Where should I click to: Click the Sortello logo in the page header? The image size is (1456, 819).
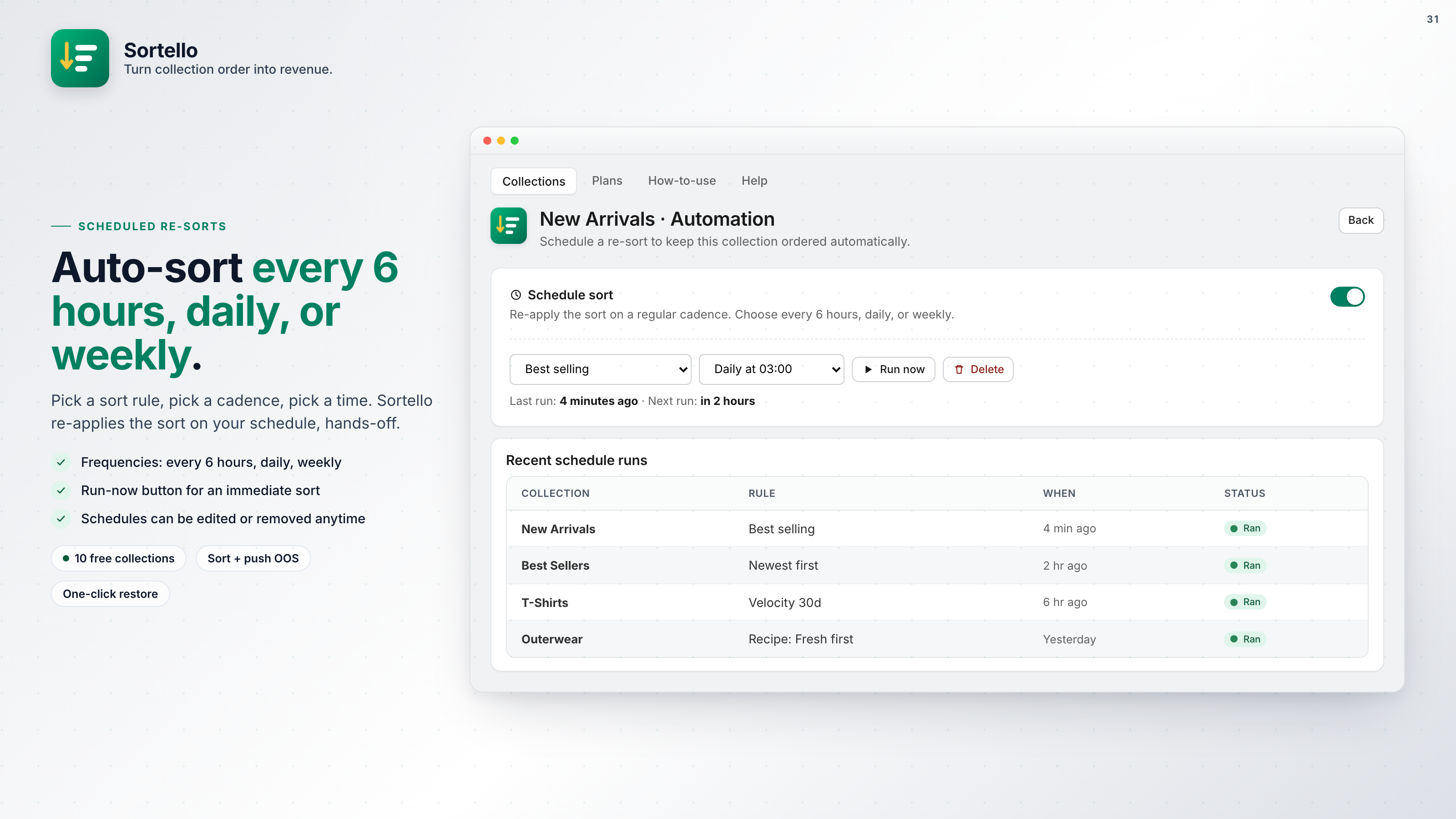tap(80, 58)
